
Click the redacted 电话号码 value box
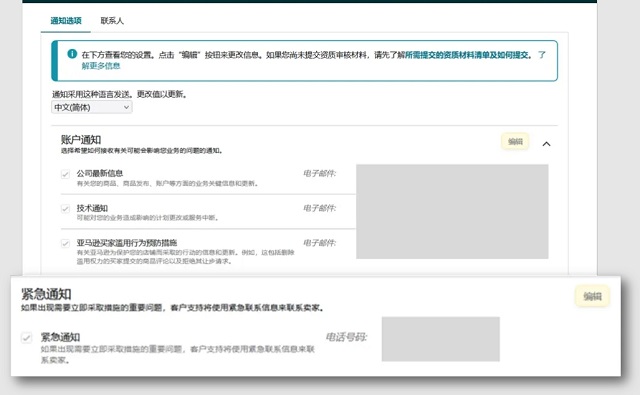(x=441, y=339)
